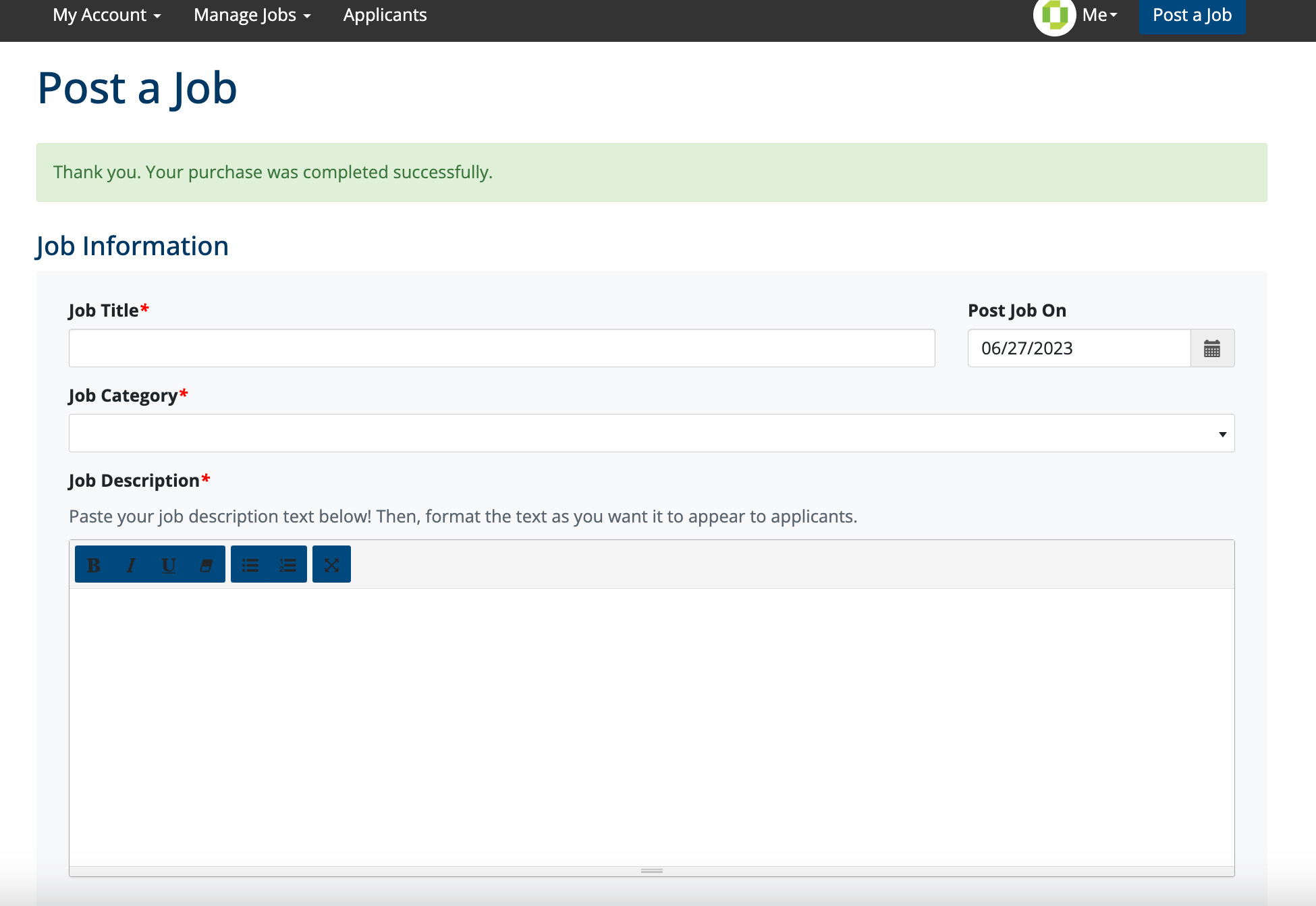This screenshot has height=906, width=1316.
Task: Click the editor resize handle at bottom
Action: [x=651, y=871]
